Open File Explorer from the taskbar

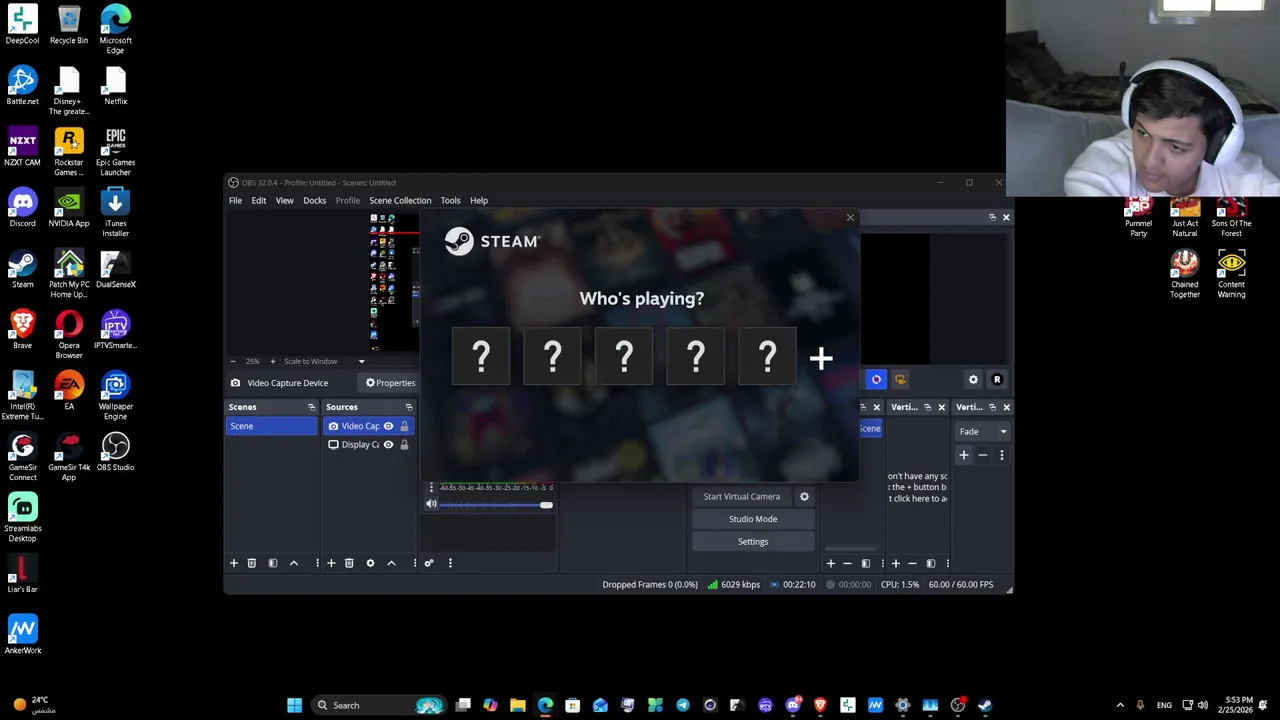point(517,705)
